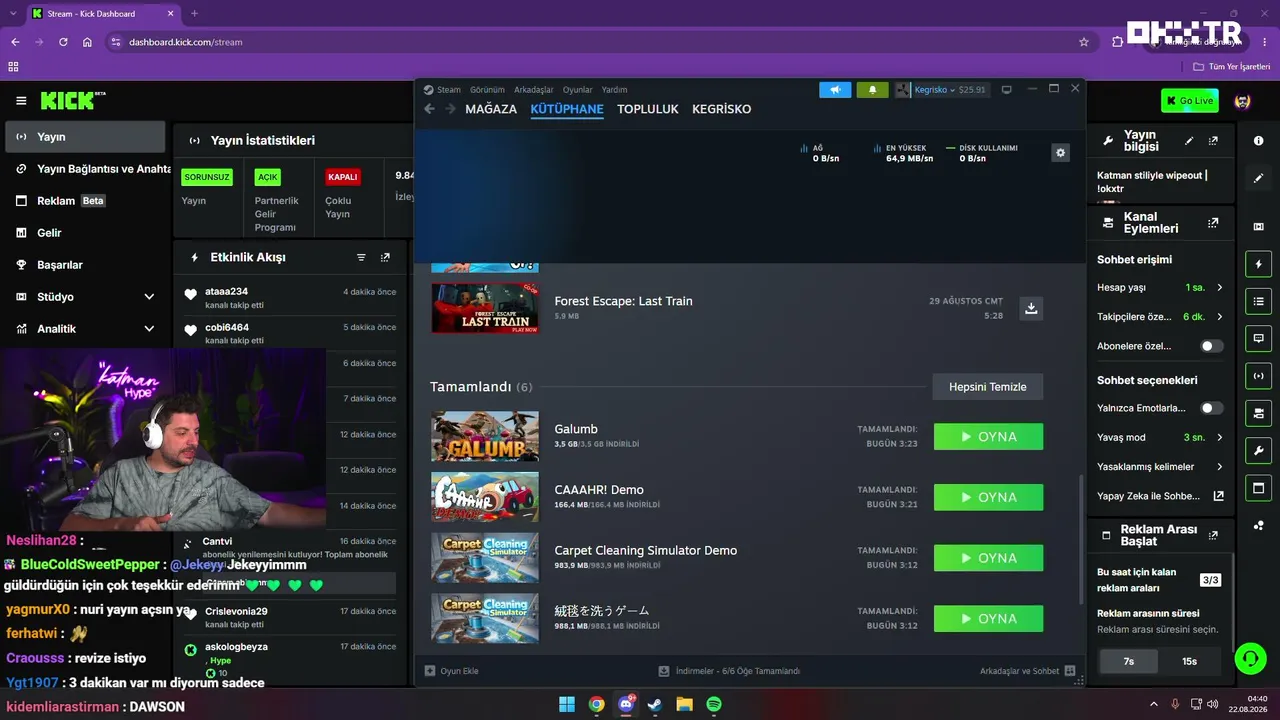The height and width of the screenshot is (720, 1280).
Task: Show hidden system tray icons
Action: click(1153, 704)
